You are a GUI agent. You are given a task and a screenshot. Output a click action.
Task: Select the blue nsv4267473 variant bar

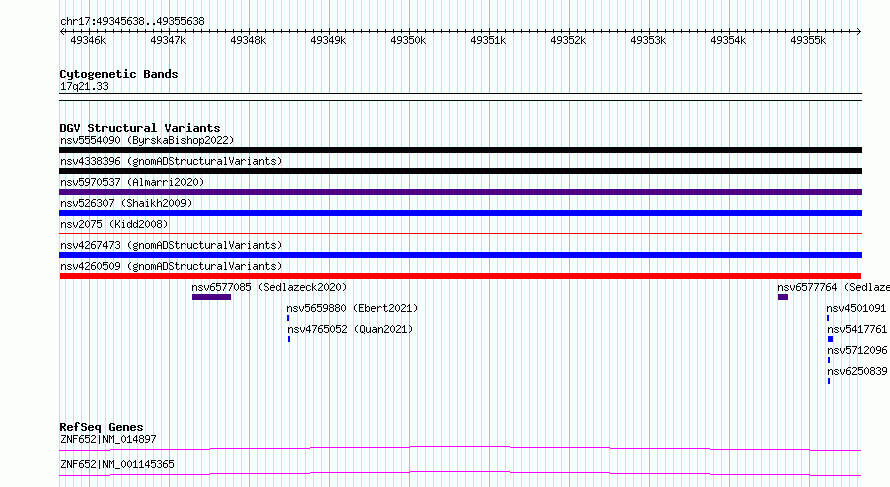tap(460, 255)
